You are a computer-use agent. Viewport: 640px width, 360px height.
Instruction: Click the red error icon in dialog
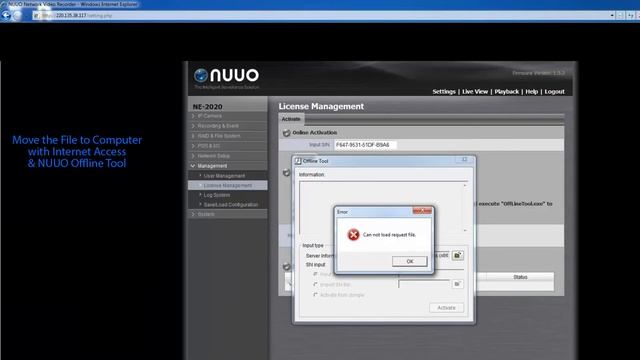[x=353, y=235]
